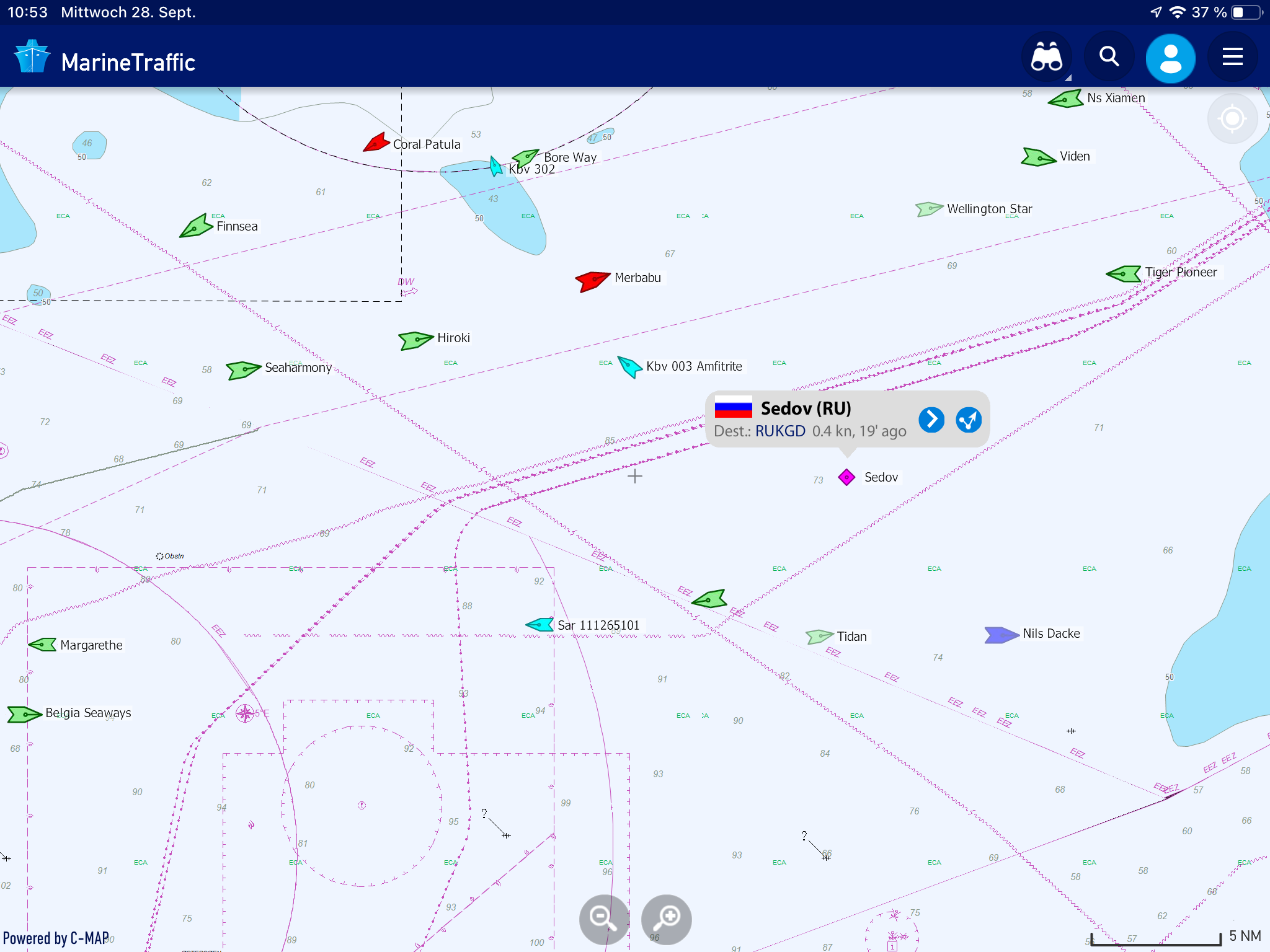Check the battery status indicator
Viewport: 1270px width, 952px height.
(1246, 12)
